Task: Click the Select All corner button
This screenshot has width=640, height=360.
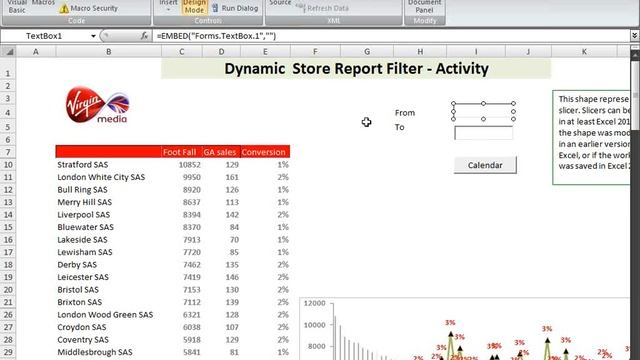Action: (x=8, y=51)
